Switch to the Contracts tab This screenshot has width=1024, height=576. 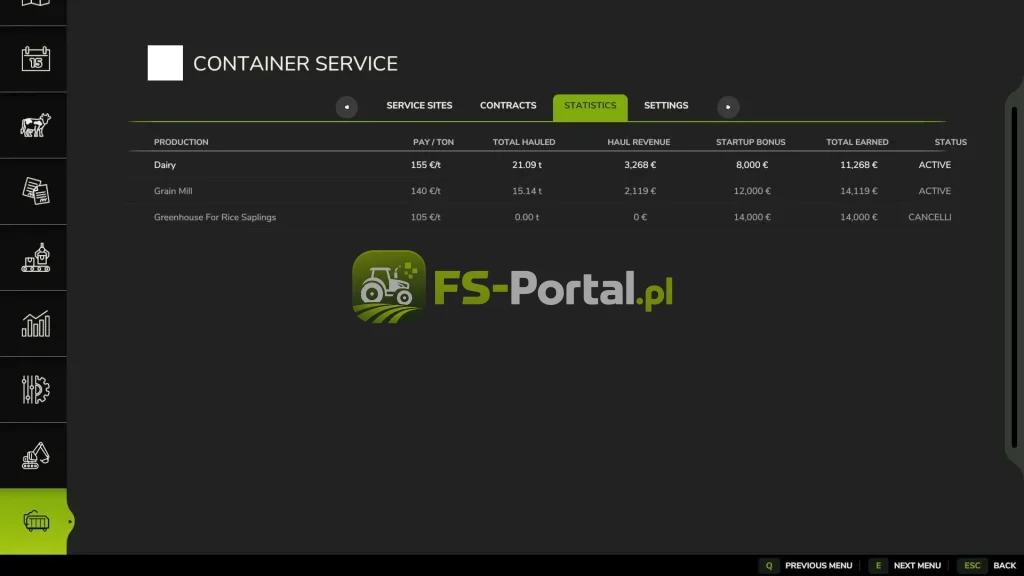point(508,106)
